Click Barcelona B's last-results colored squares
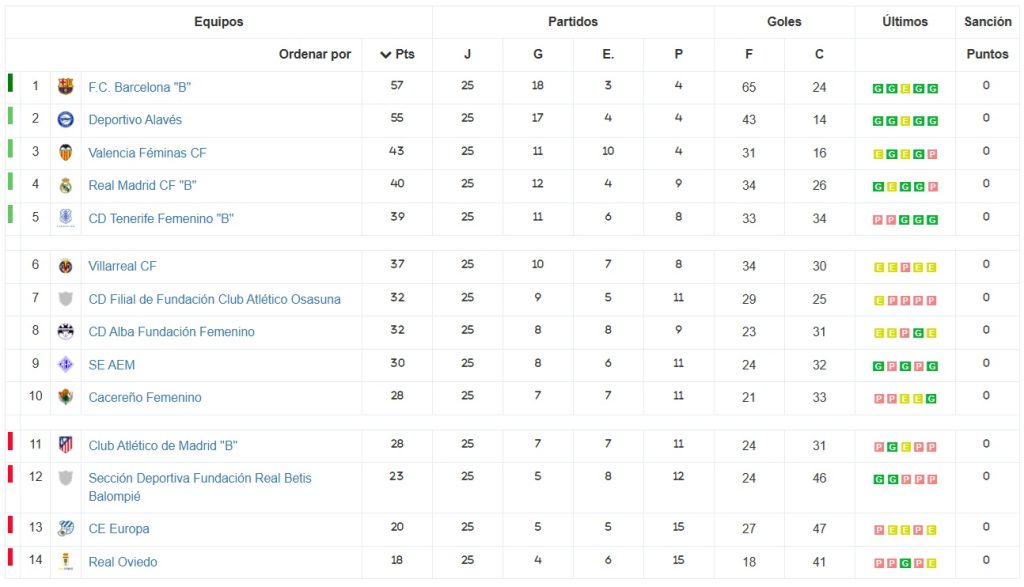The height and width of the screenshot is (587, 1024). [905, 88]
